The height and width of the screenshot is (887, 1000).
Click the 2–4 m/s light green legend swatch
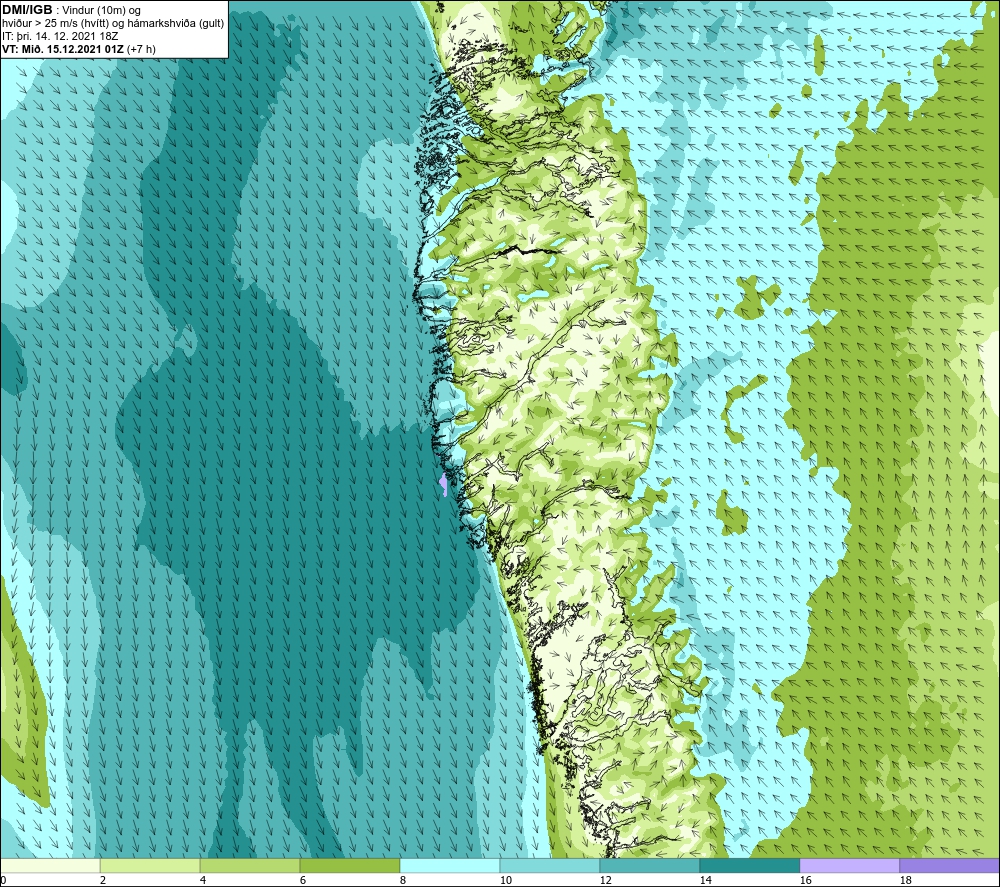pos(150,865)
